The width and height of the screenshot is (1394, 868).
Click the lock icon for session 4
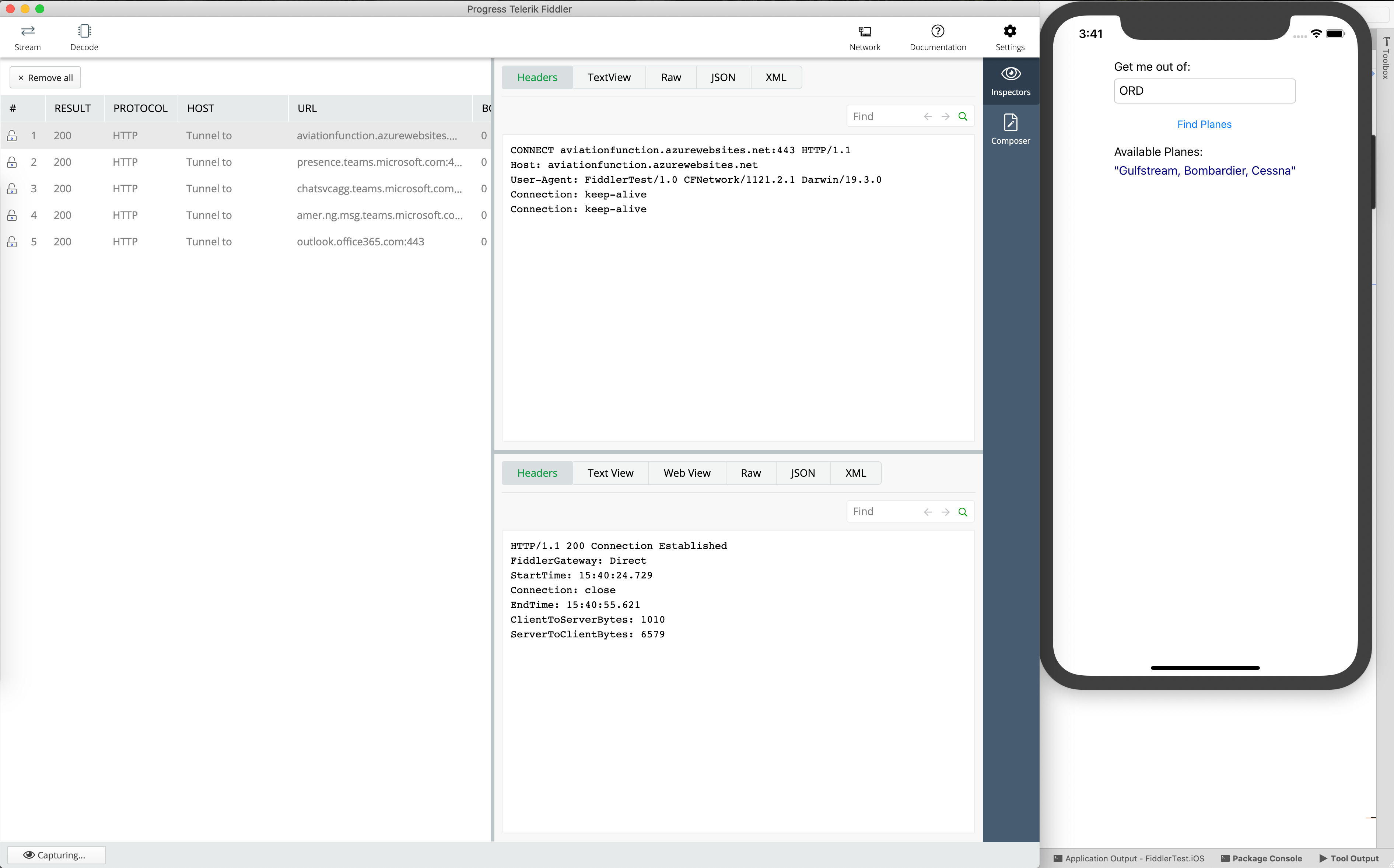11,215
